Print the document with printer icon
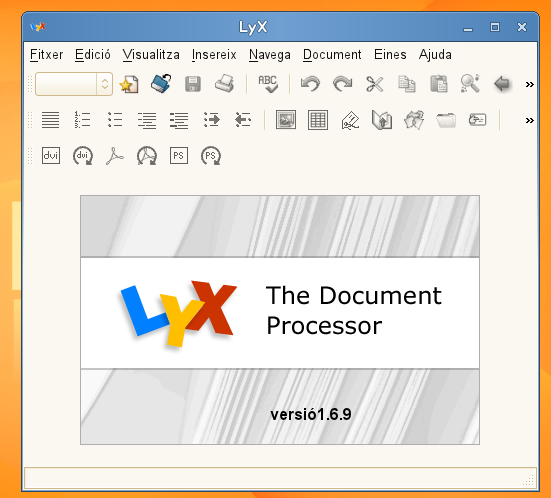The height and width of the screenshot is (498, 551). (x=225, y=84)
